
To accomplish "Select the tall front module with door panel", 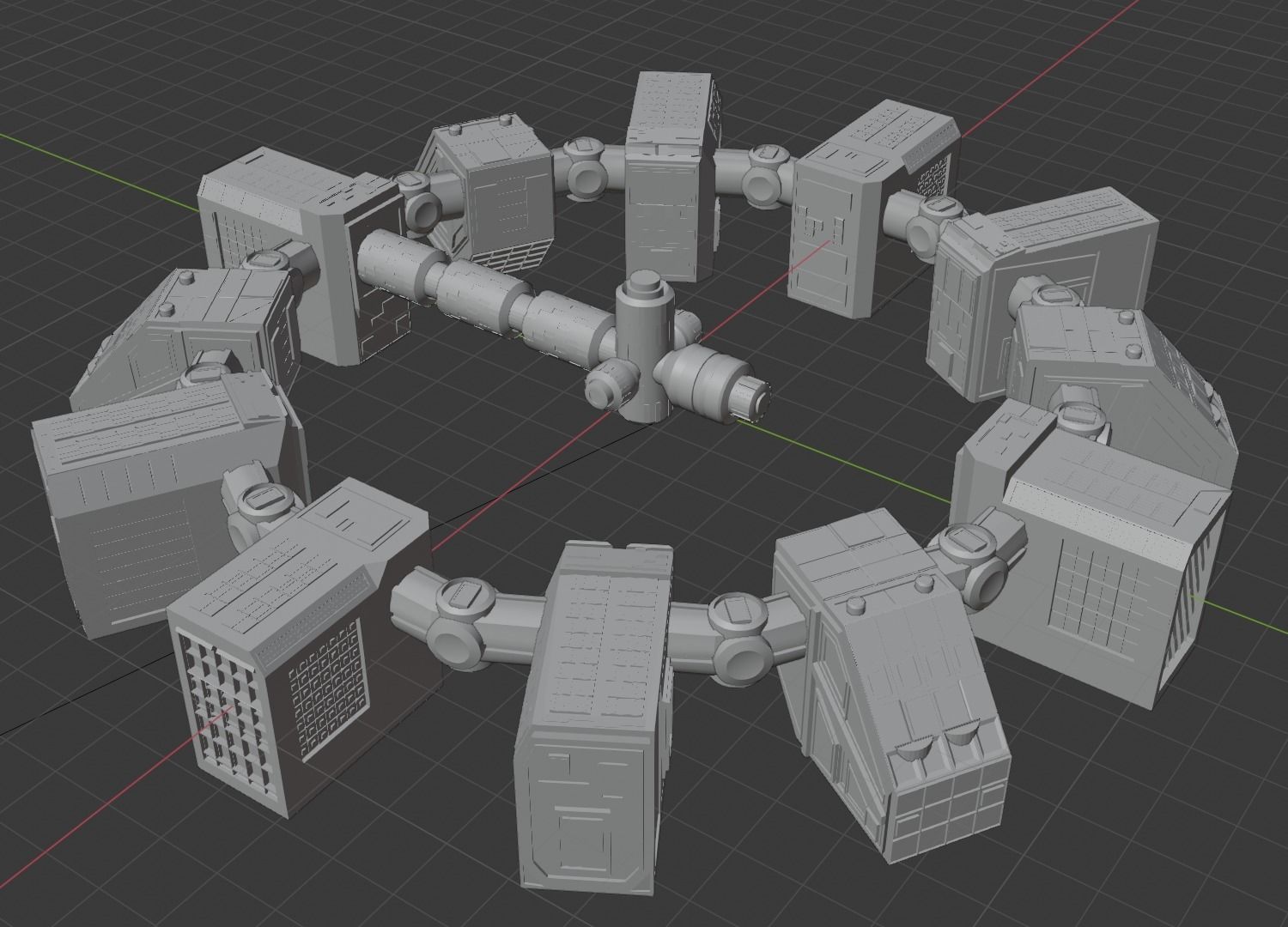I will (594, 717).
